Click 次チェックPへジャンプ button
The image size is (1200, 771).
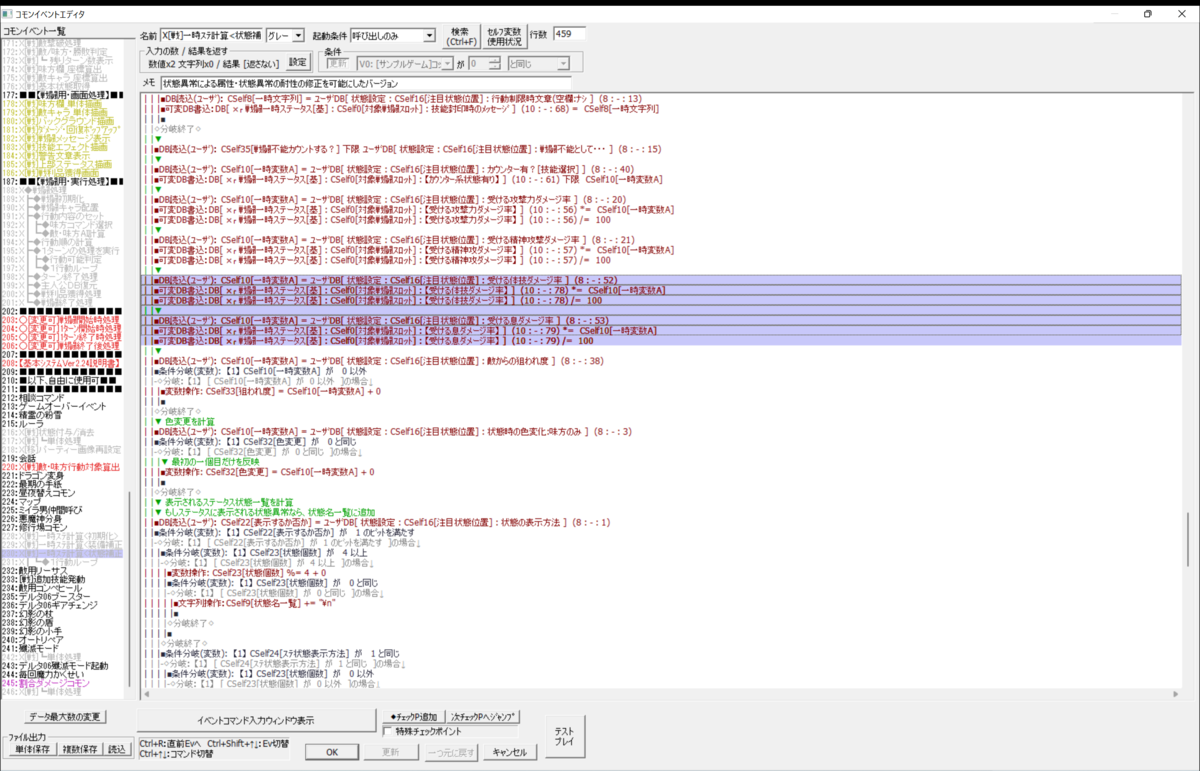pos(483,717)
